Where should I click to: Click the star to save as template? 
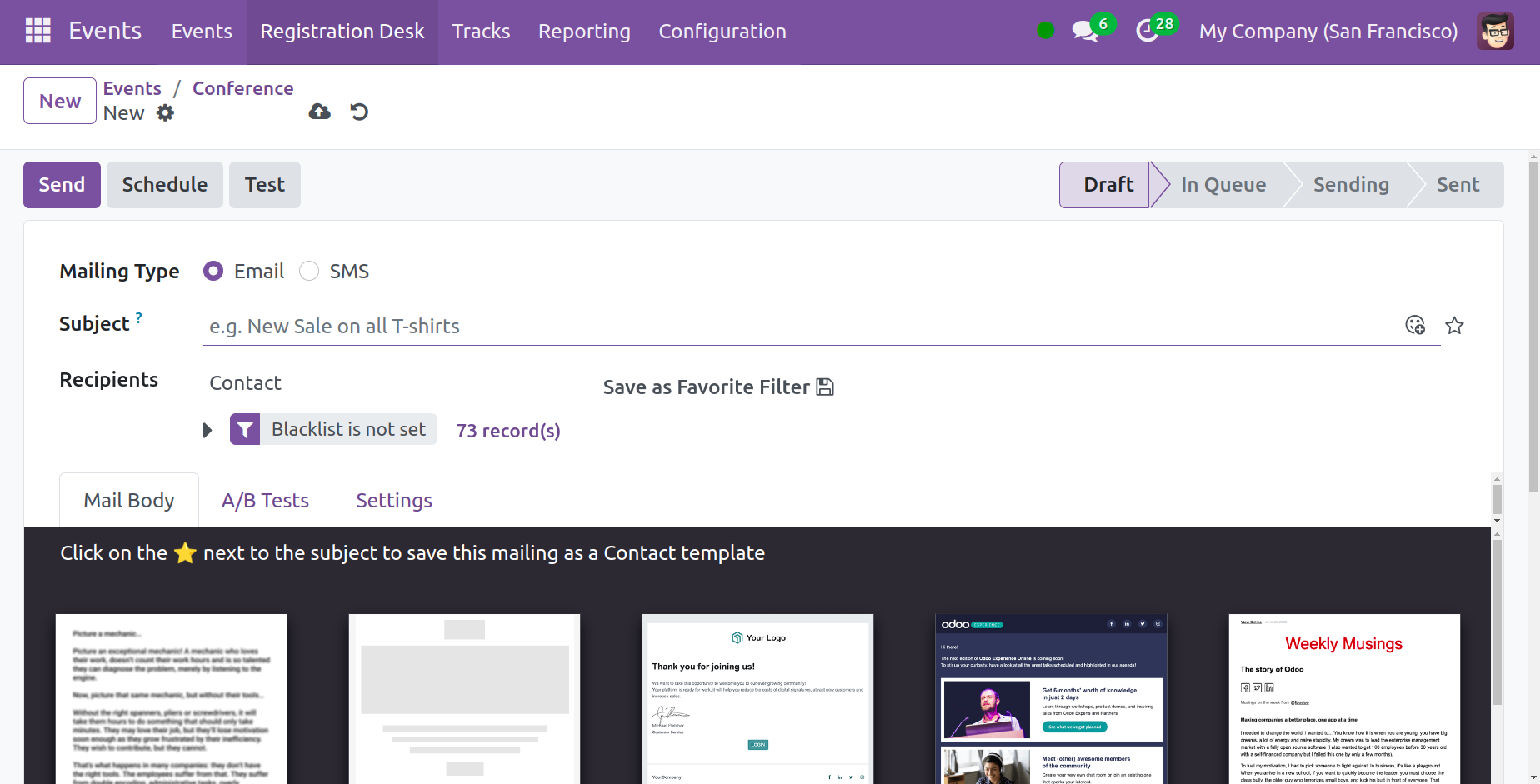click(x=1454, y=326)
